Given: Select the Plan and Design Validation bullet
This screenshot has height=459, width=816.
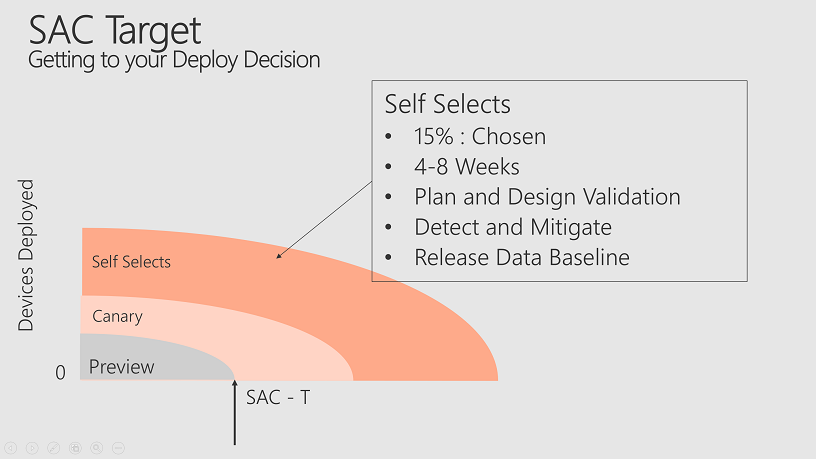Looking at the screenshot, I should click(547, 197).
